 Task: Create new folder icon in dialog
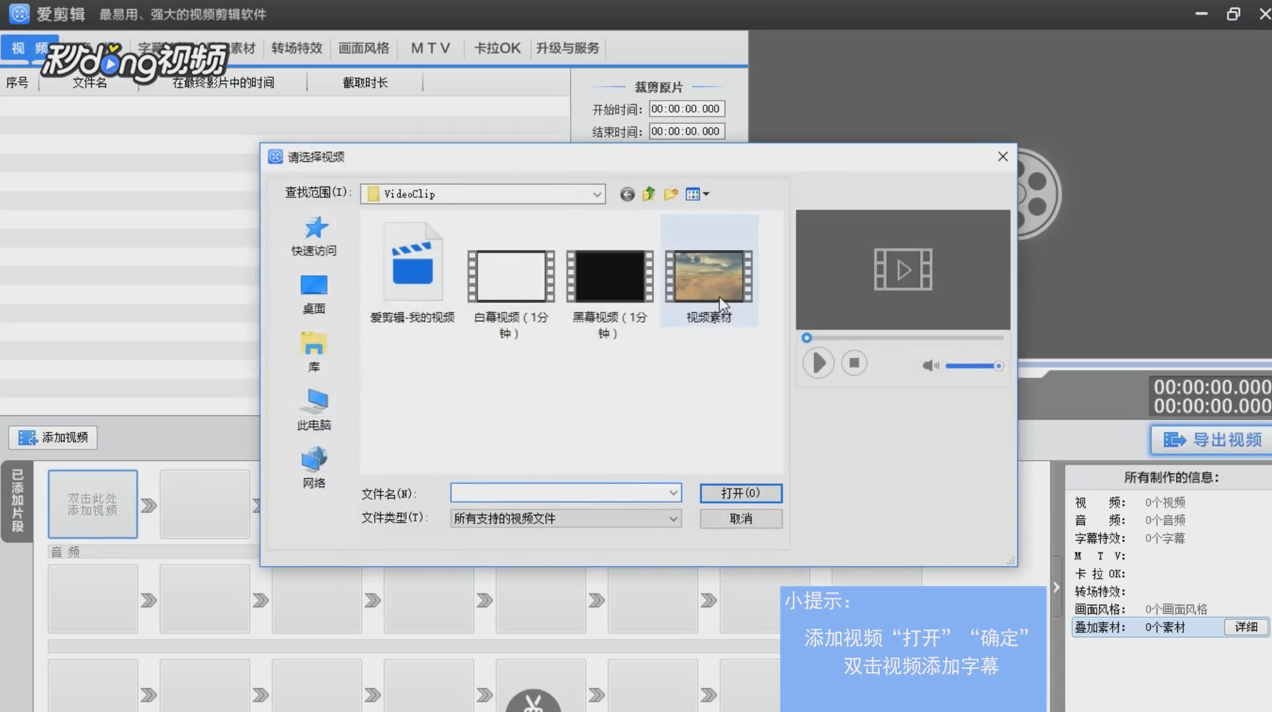671,194
